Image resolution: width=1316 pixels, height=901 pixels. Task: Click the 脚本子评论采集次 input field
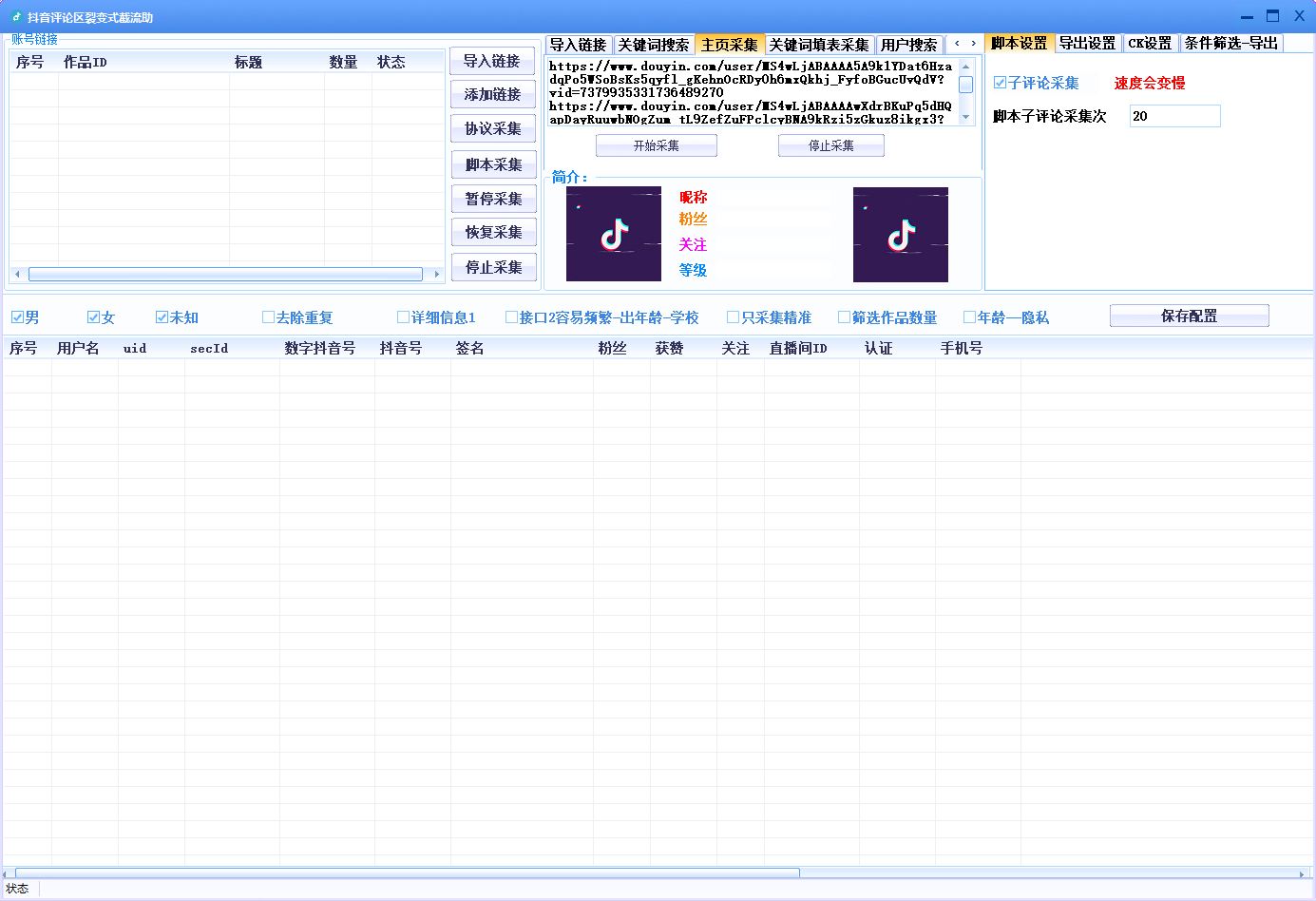tap(1174, 116)
